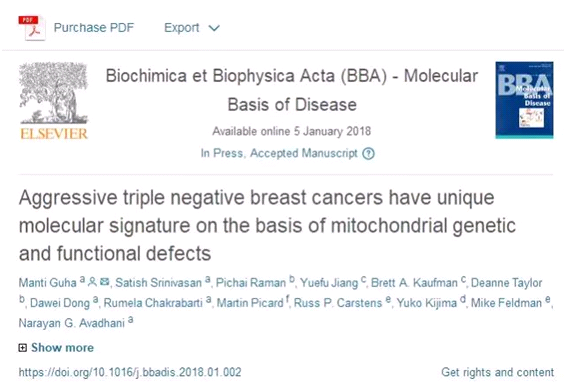
Task: Click the Elsevier tree logo
Action: [54, 101]
